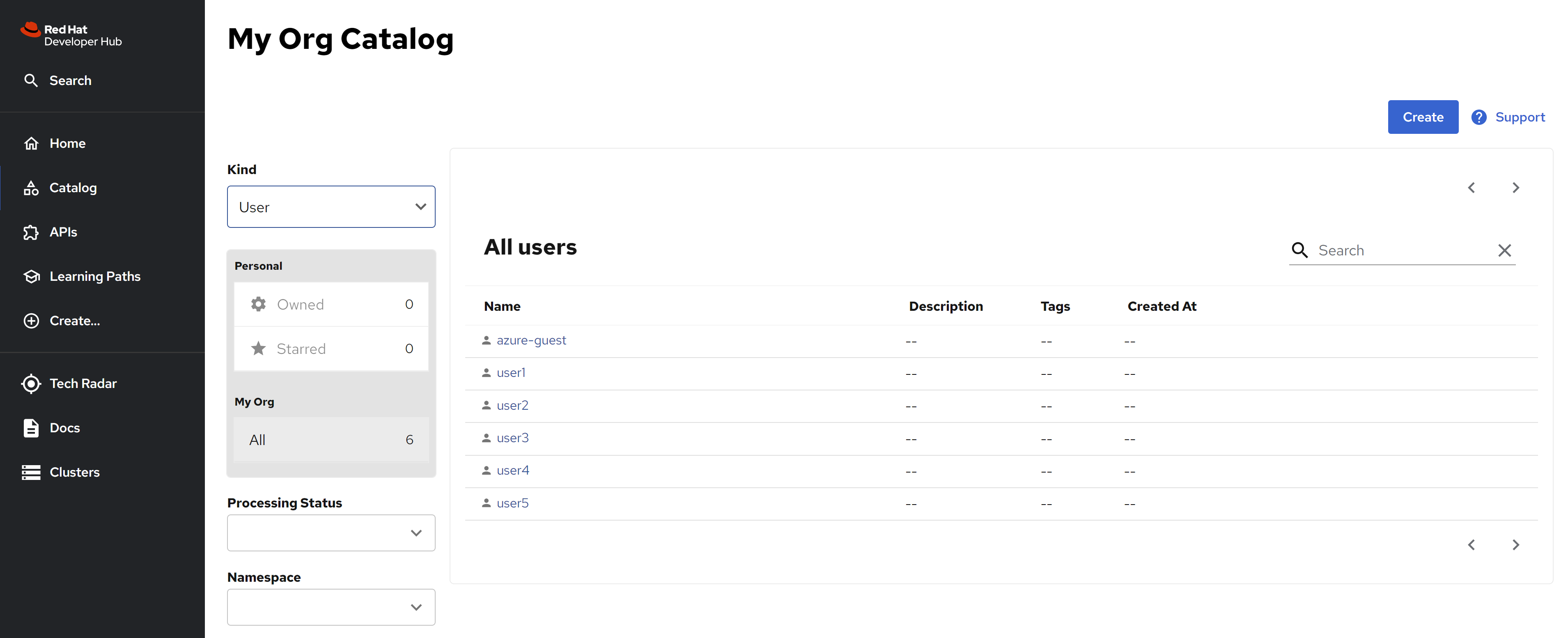
Task: Go to Learning Paths in the sidebar
Action: (x=94, y=276)
